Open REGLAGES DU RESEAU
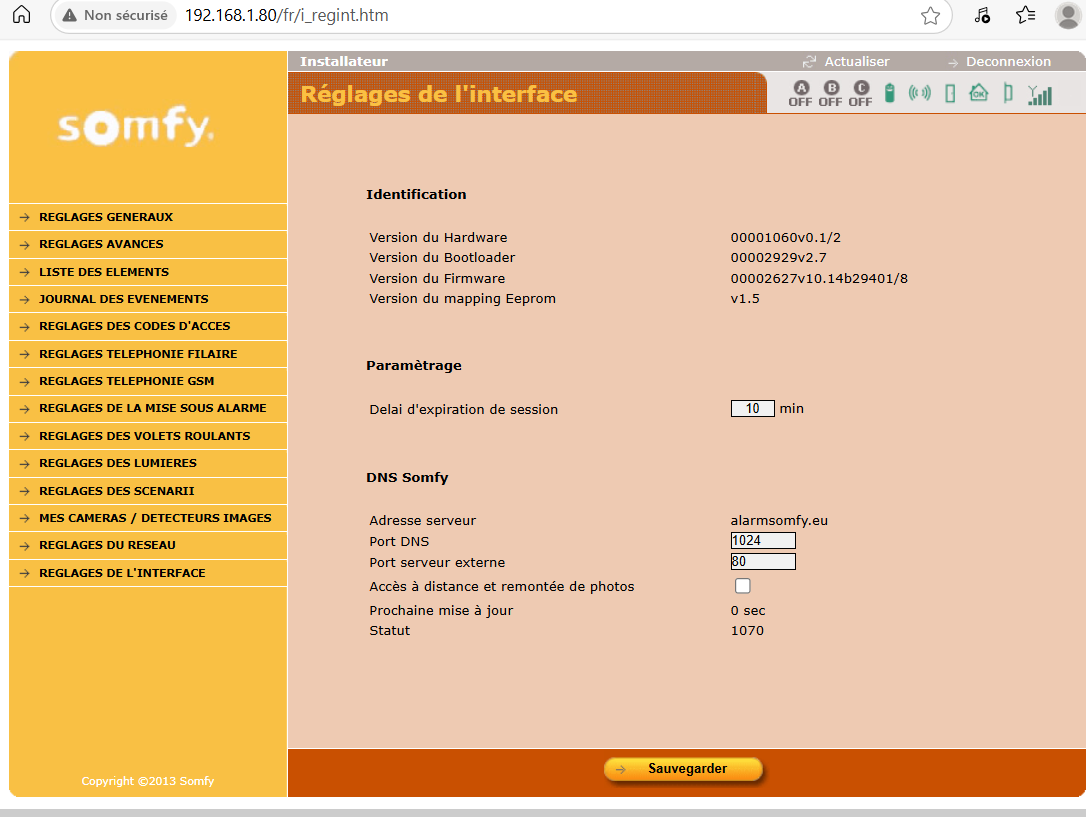The height and width of the screenshot is (817, 1086). tap(148, 546)
